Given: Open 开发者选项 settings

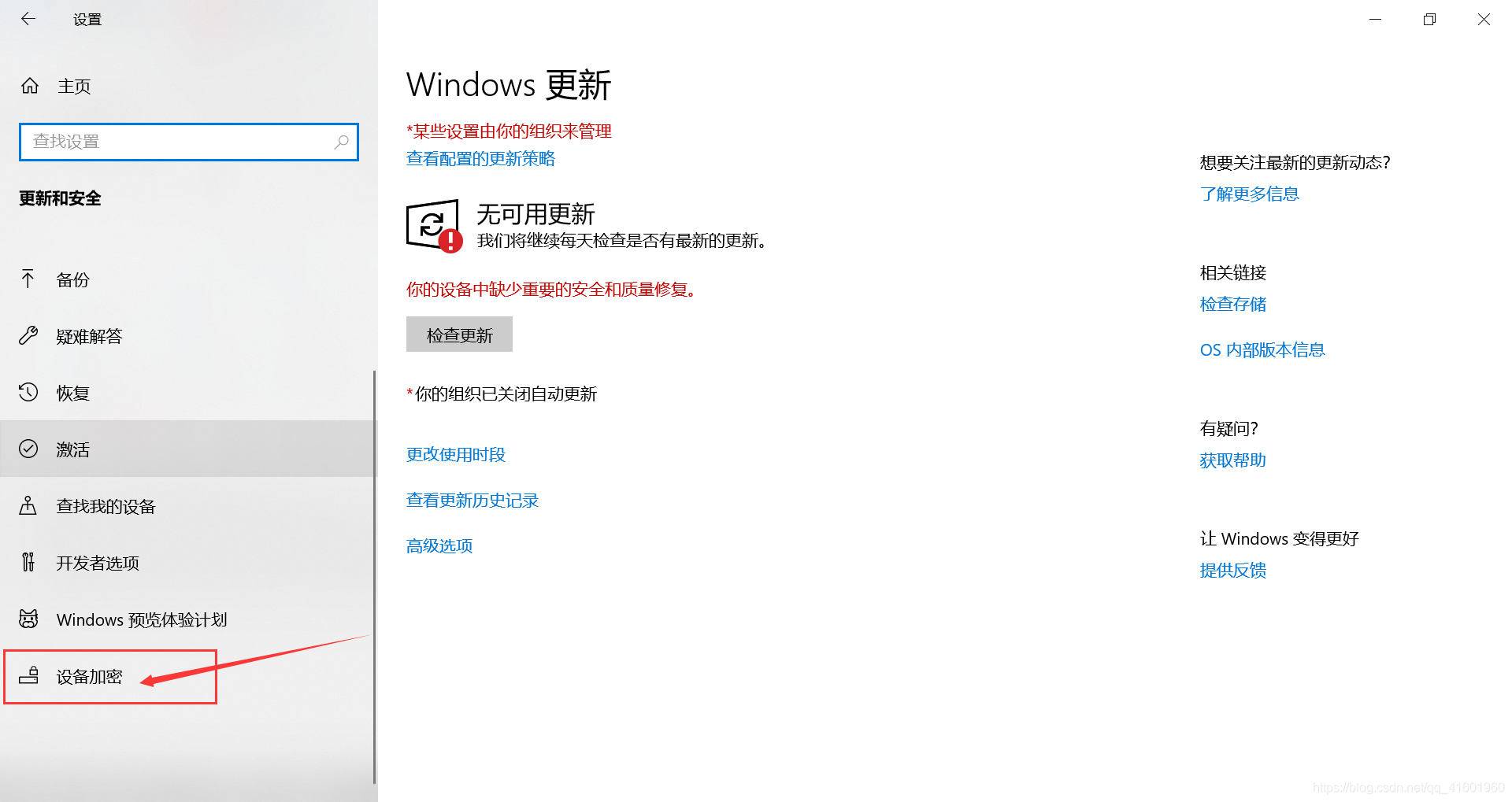Looking at the screenshot, I should [x=187, y=563].
